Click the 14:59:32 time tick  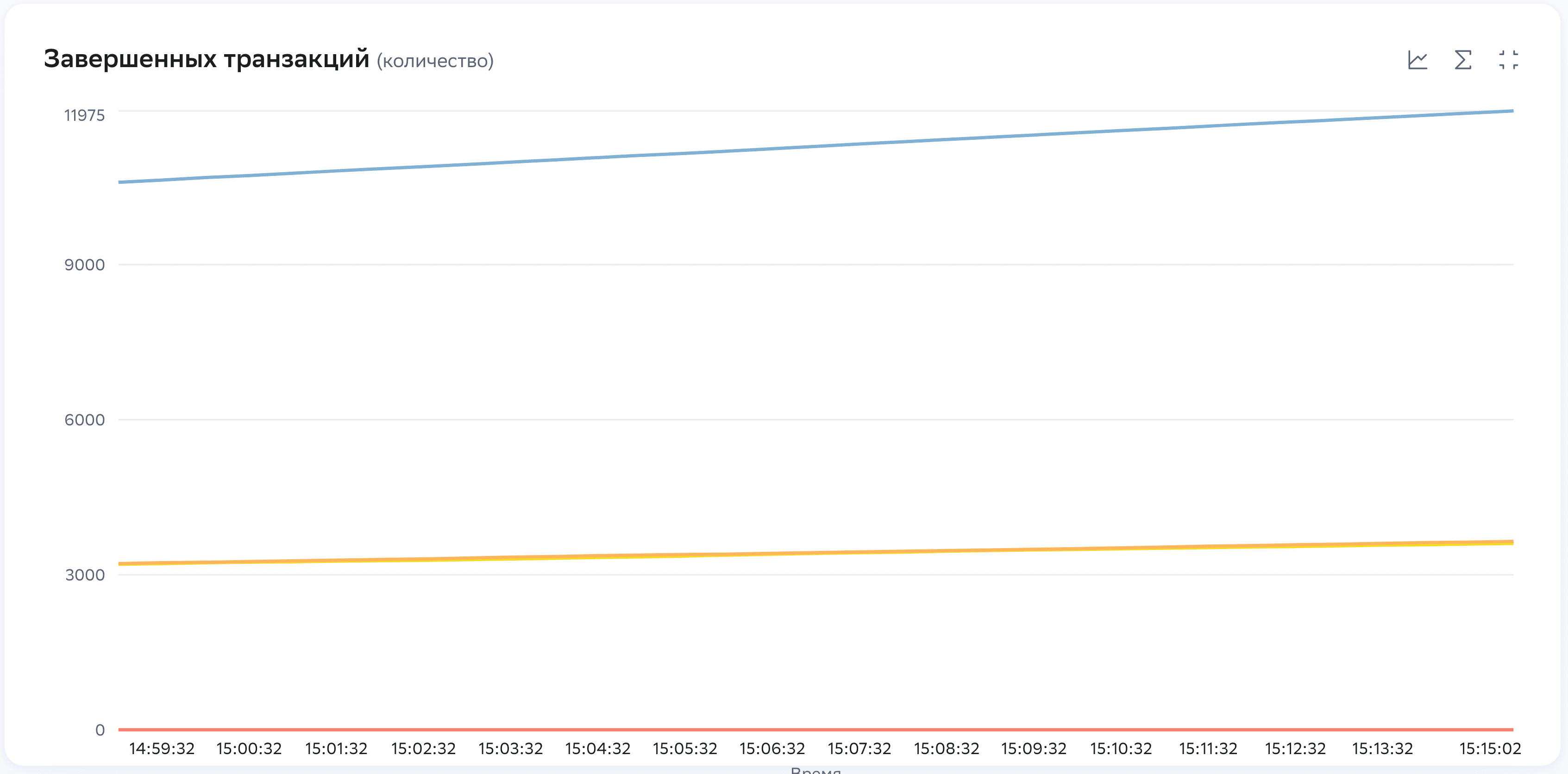tap(162, 749)
